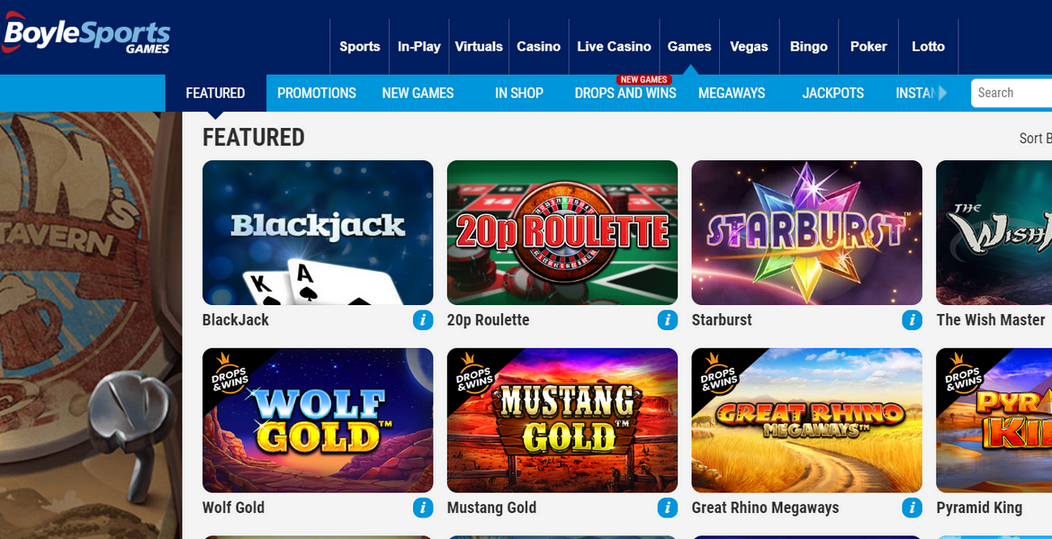1052x539 pixels.
Task: Go to Live Casino menu item
Action: 614,46
